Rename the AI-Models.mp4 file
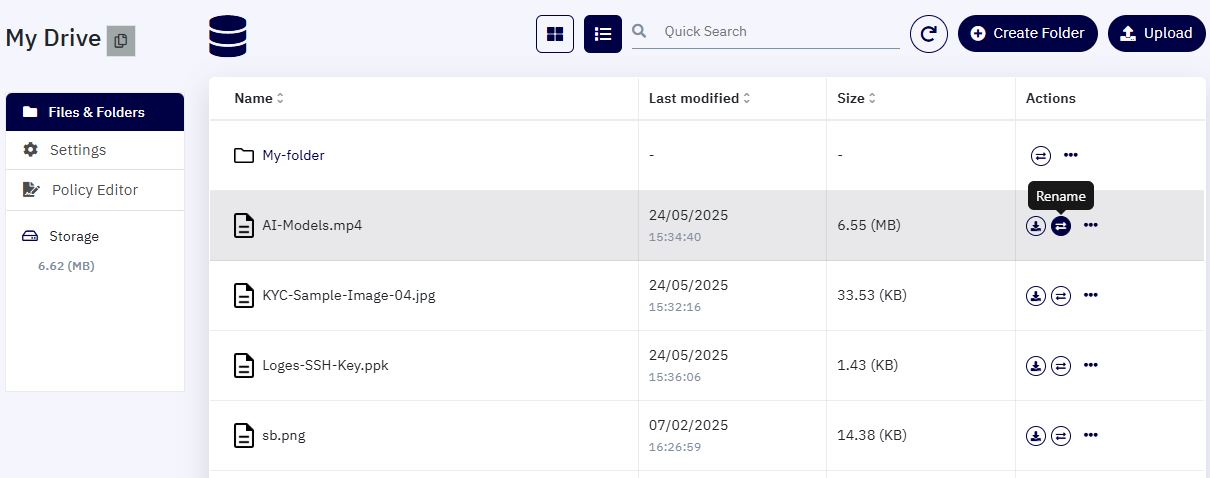1210x478 pixels. click(1061, 226)
